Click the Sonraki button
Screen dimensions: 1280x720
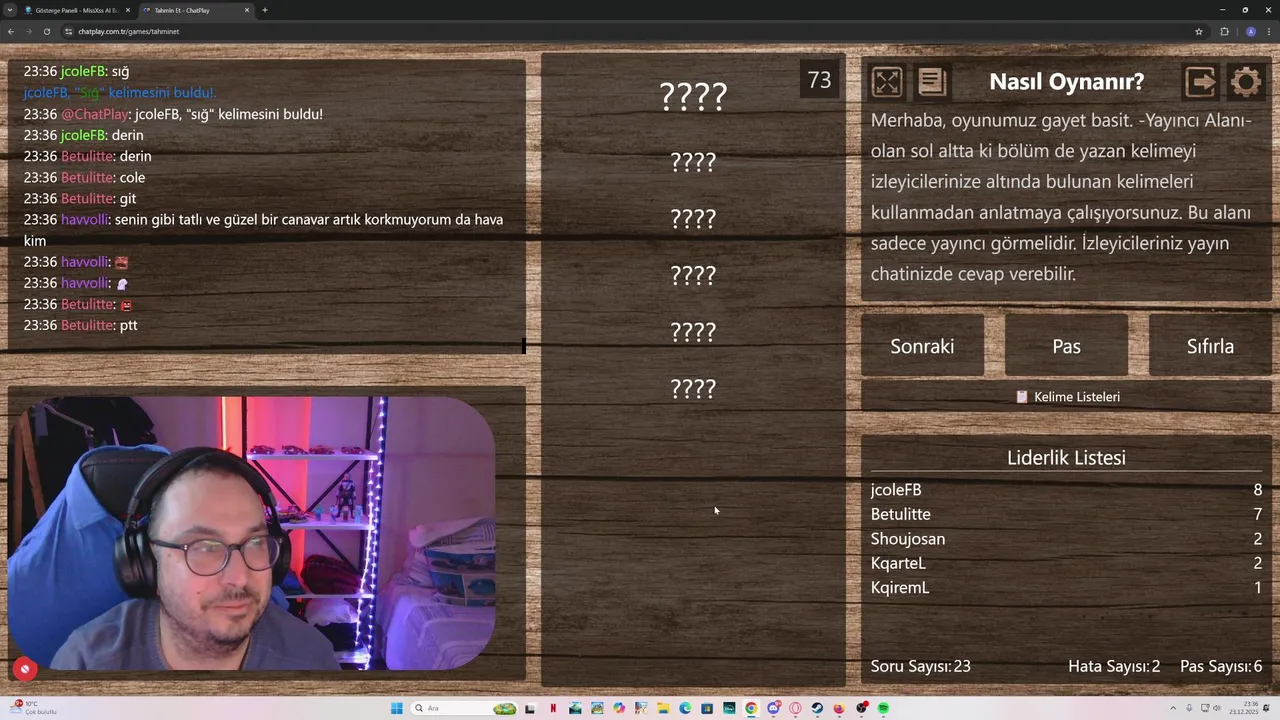[922, 346]
